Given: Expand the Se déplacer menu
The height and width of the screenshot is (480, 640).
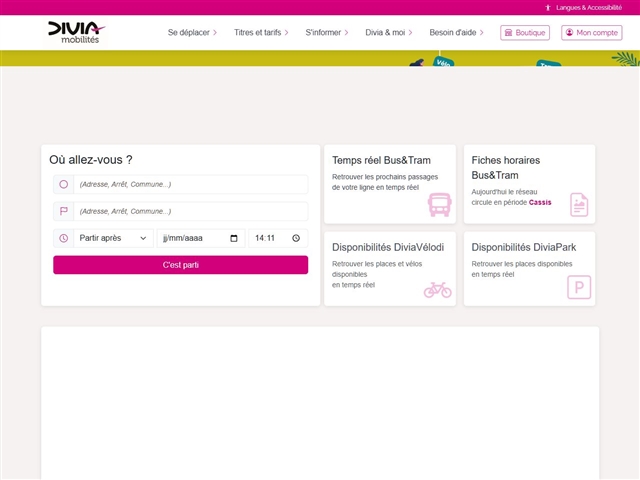Looking at the screenshot, I should tap(192, 33).
